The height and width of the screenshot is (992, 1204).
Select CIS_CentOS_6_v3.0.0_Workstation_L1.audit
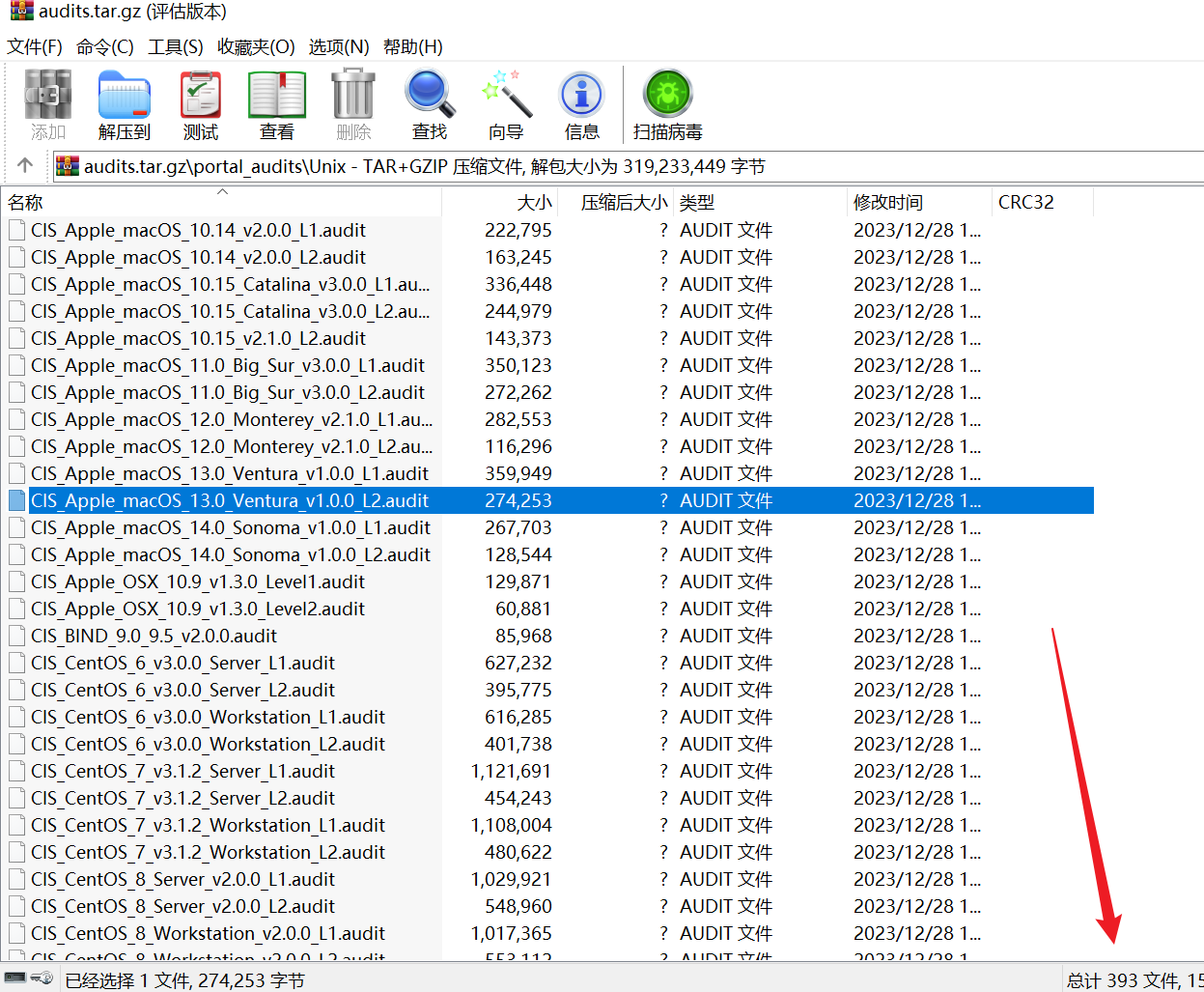208,717
